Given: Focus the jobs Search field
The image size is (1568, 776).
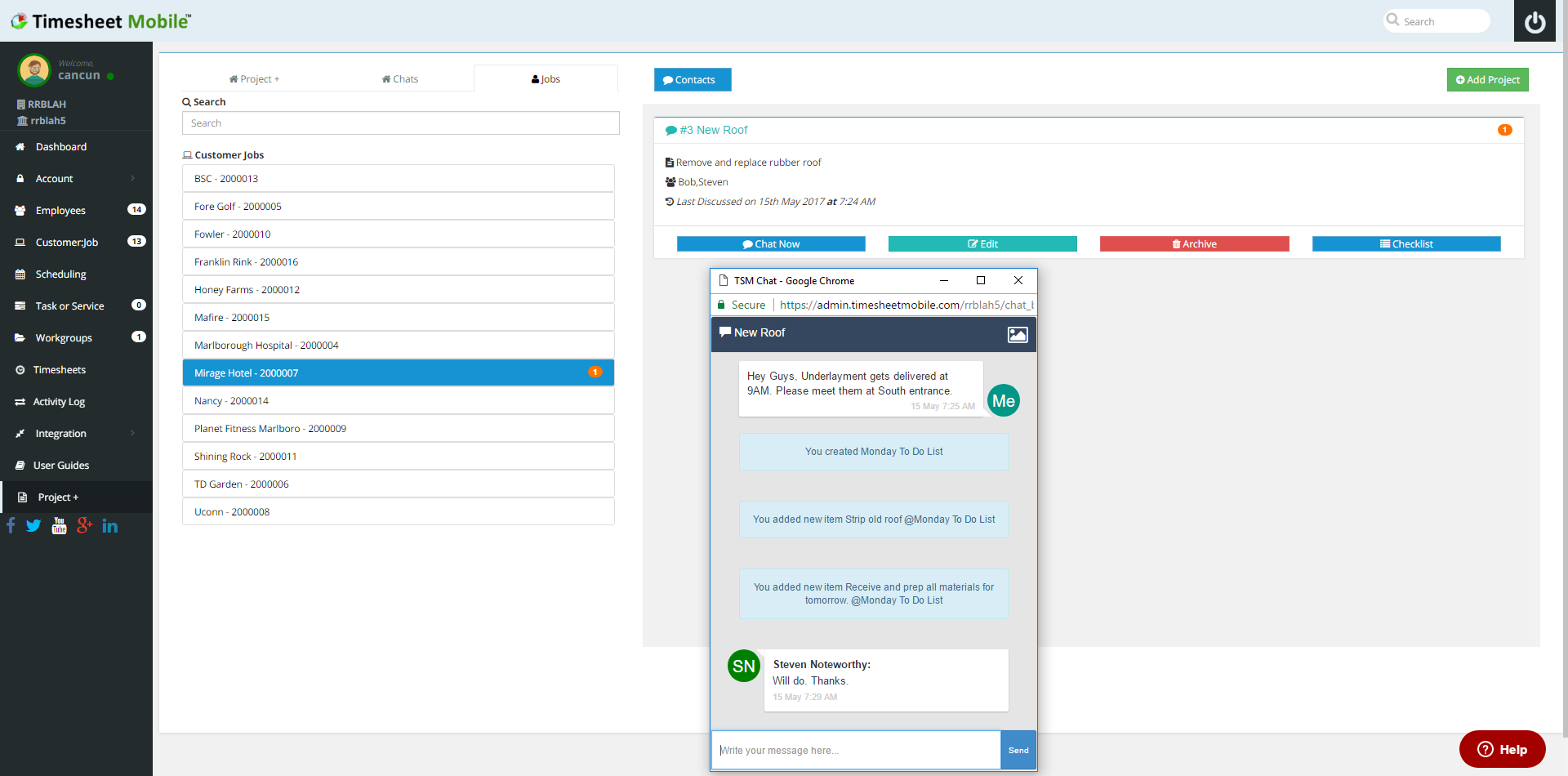Looking at the screenshot, I should [400, 123].
